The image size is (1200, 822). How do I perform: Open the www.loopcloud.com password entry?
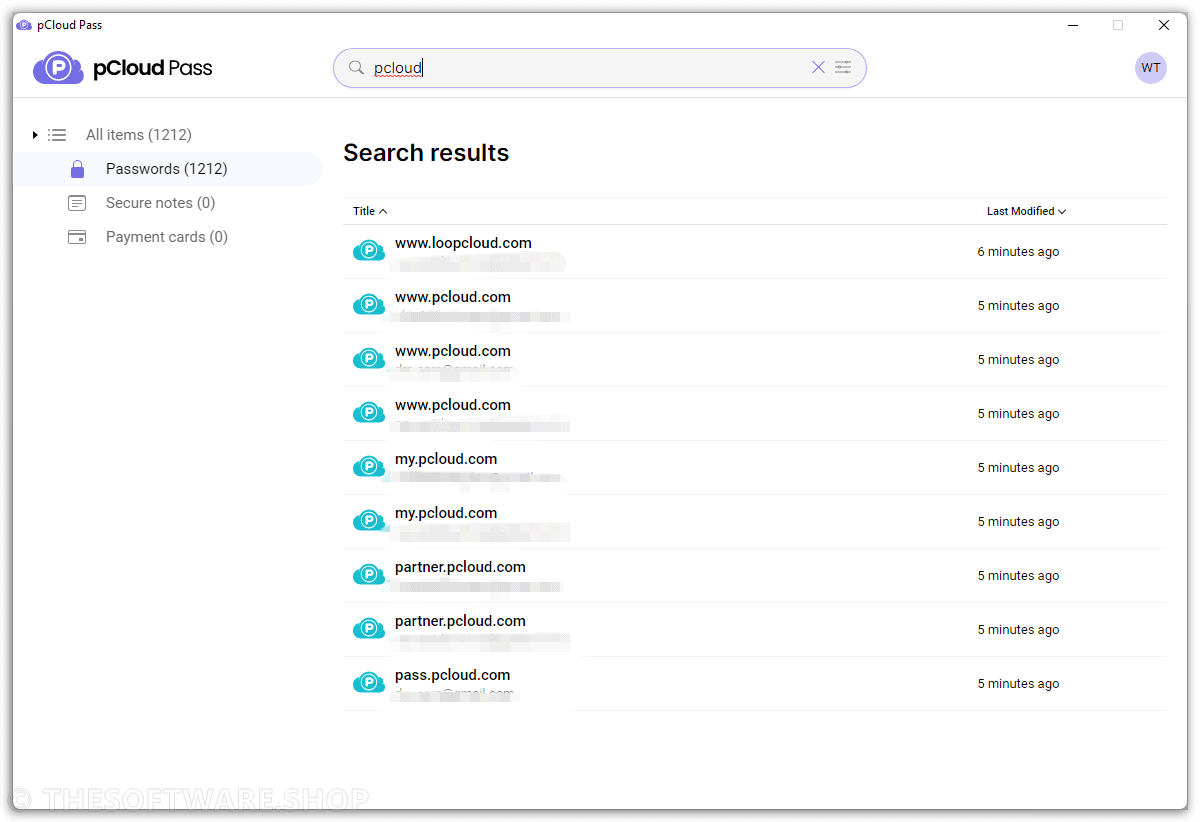click(x=755, y=252)
